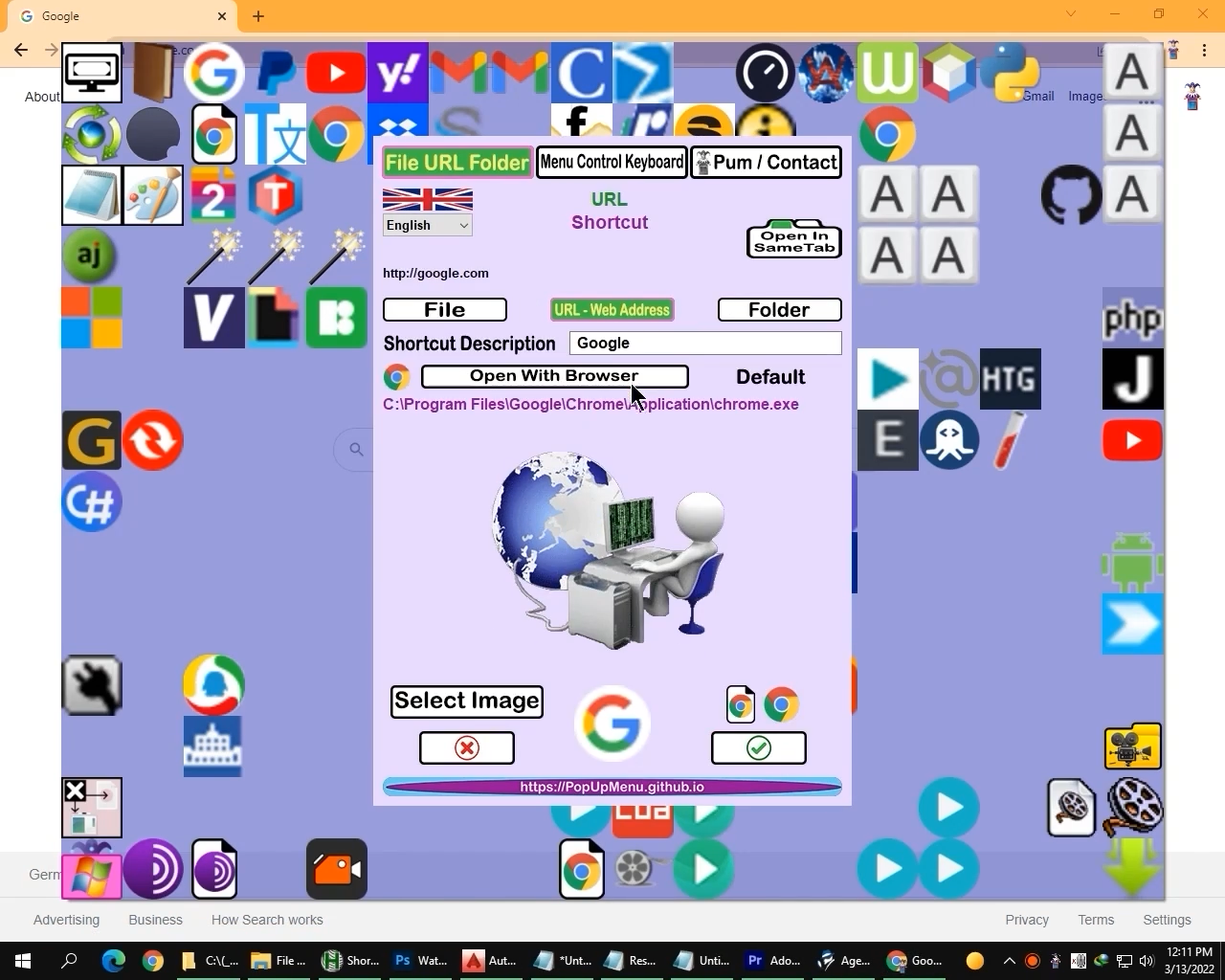Launch Microsoft Edge from the taskbar
1225x980 pixels.
pos(114,961)
